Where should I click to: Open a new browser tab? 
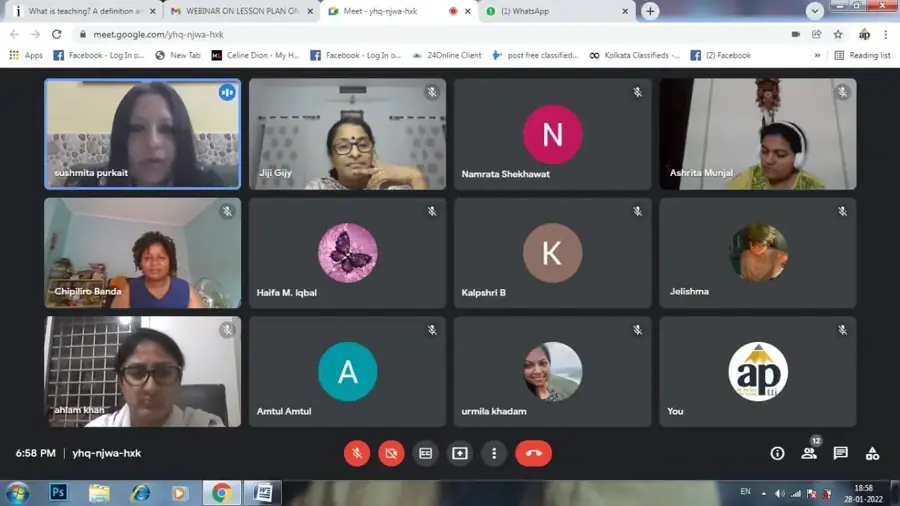650,11
